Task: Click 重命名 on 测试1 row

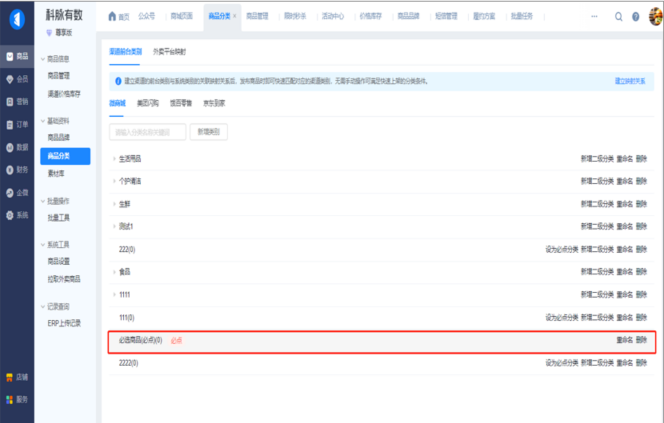Action: [x=625, y=227]
